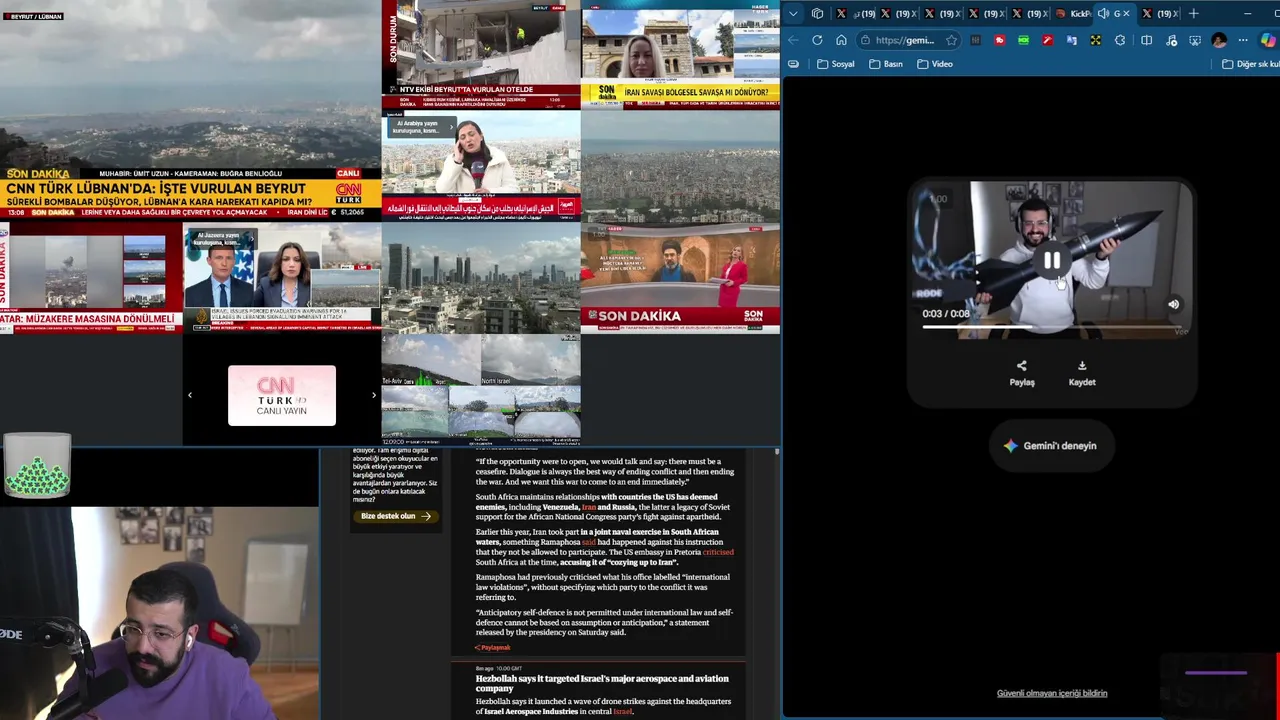Screen dimensions: 1280x720
Task: Reload the page with refresh icon
Action: (817, 40)
